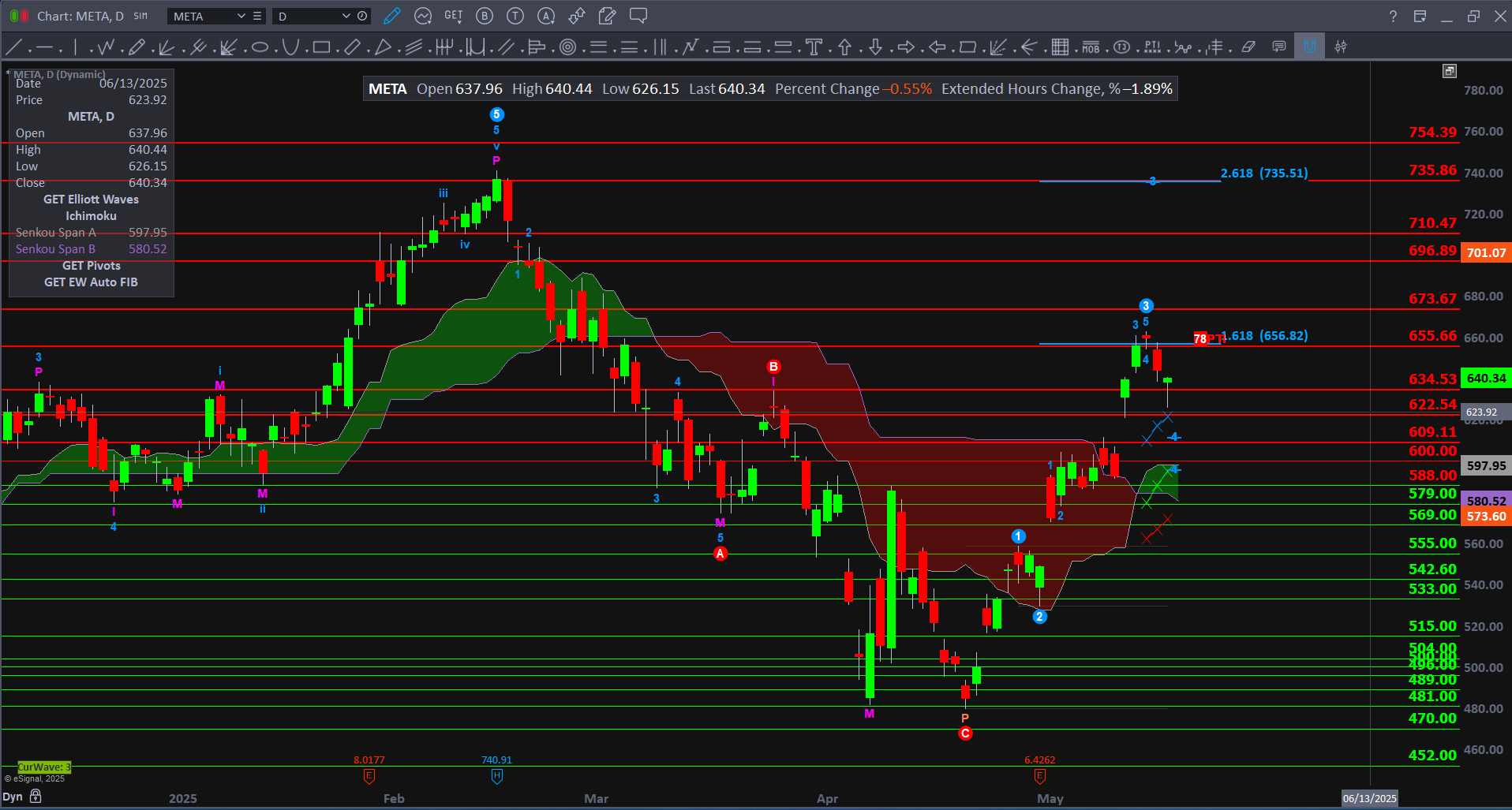Open the D interval dropdown
1512x810 pixels.
click(x=346, y=16)
